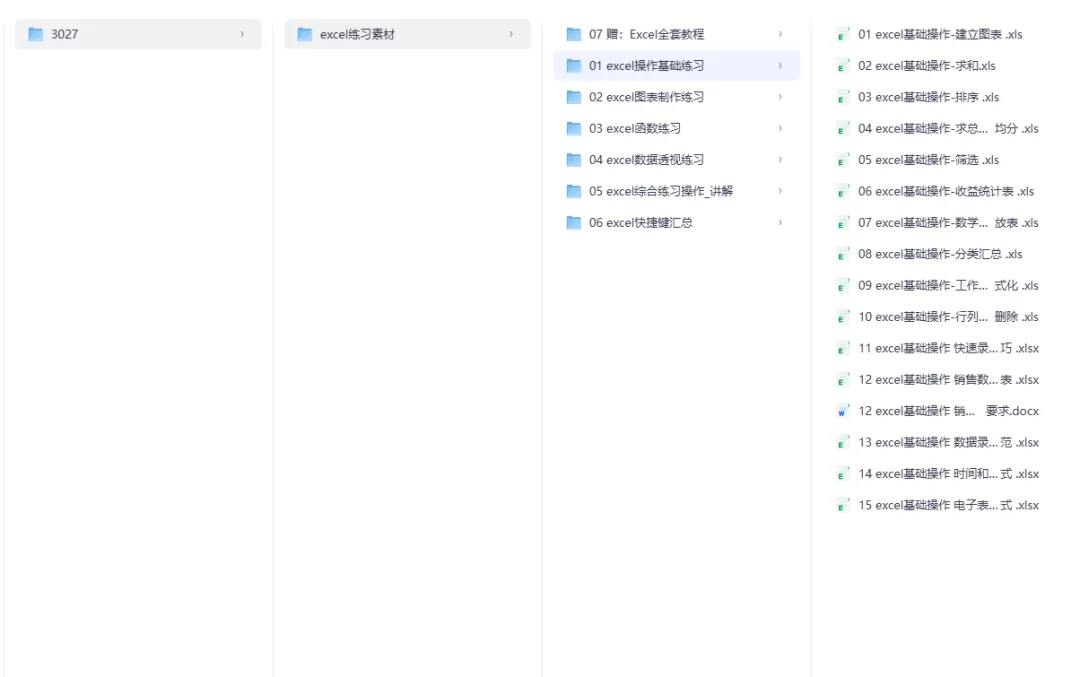Click Excel file icon for 11 快速录...巧.xlsx
Viewport: 1080px width, 677px height.
[x=843, y=348]
